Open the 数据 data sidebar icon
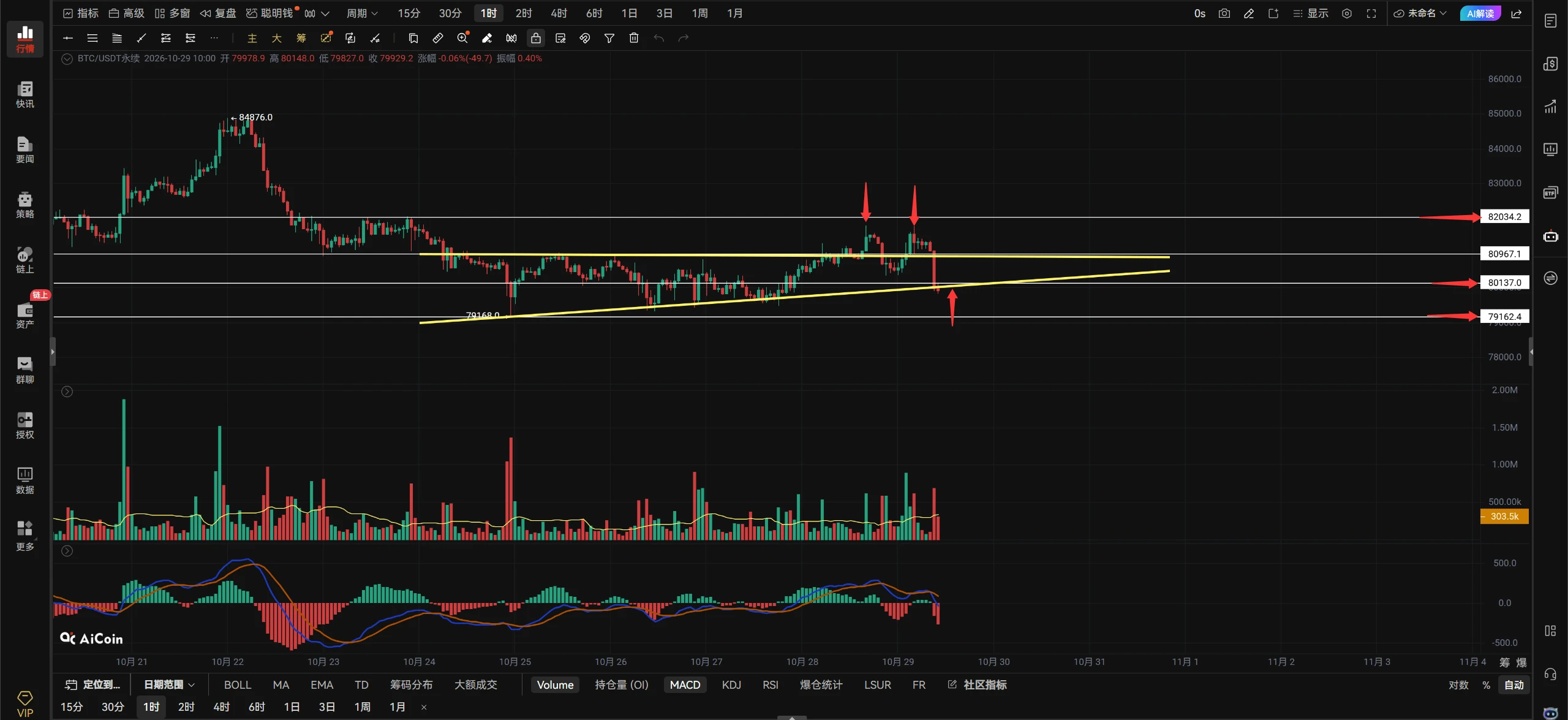 coord(24,480)
